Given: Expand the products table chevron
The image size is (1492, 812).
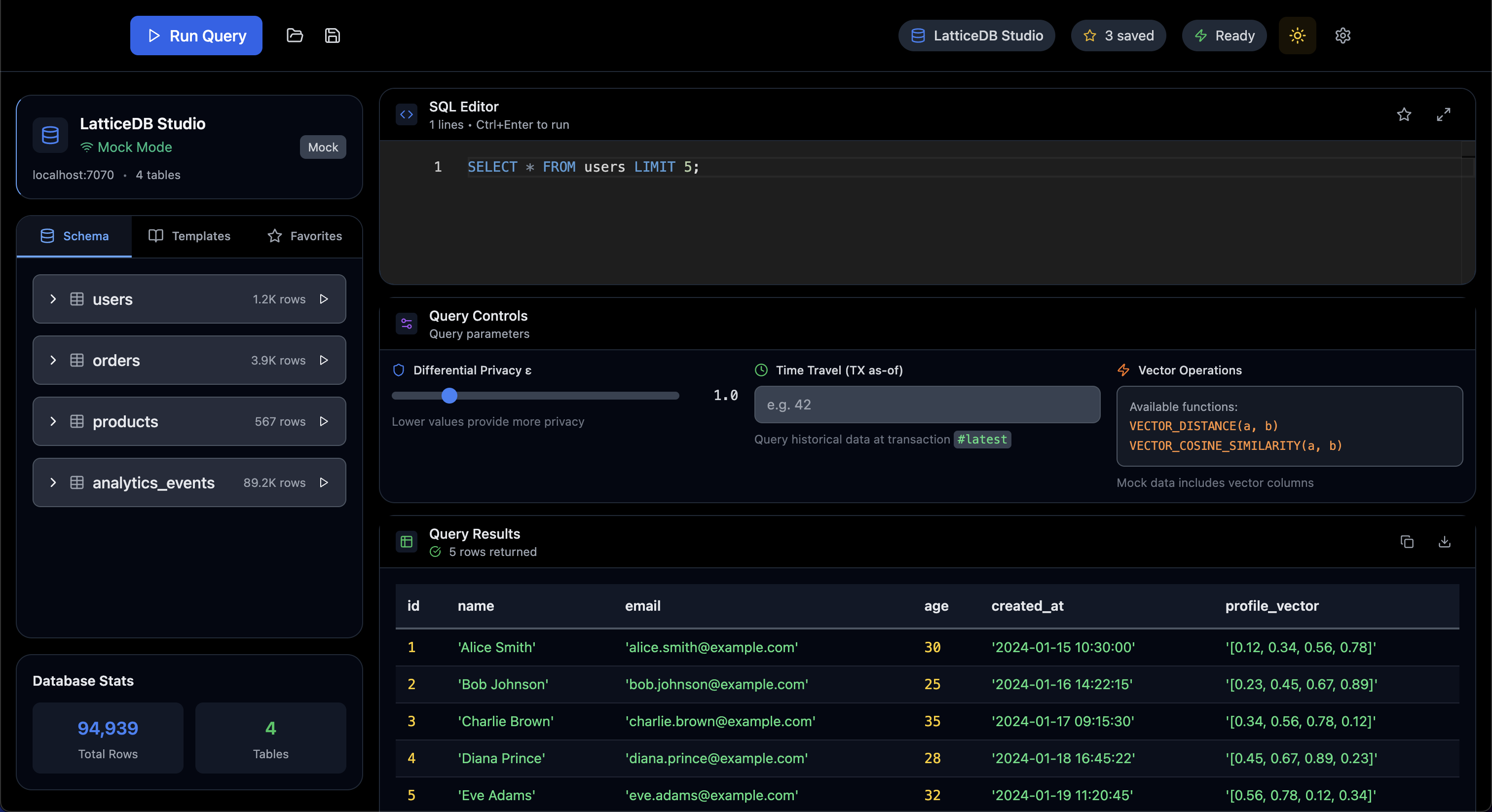Looking at the screenshot, I should pyautogui.click(x=53, y=421).
